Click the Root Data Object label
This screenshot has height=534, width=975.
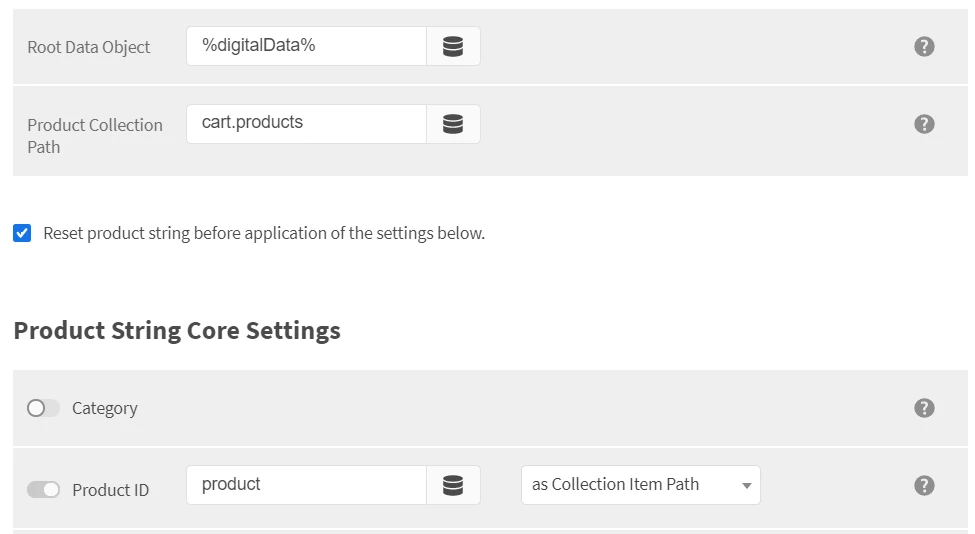tap(89, 47)
